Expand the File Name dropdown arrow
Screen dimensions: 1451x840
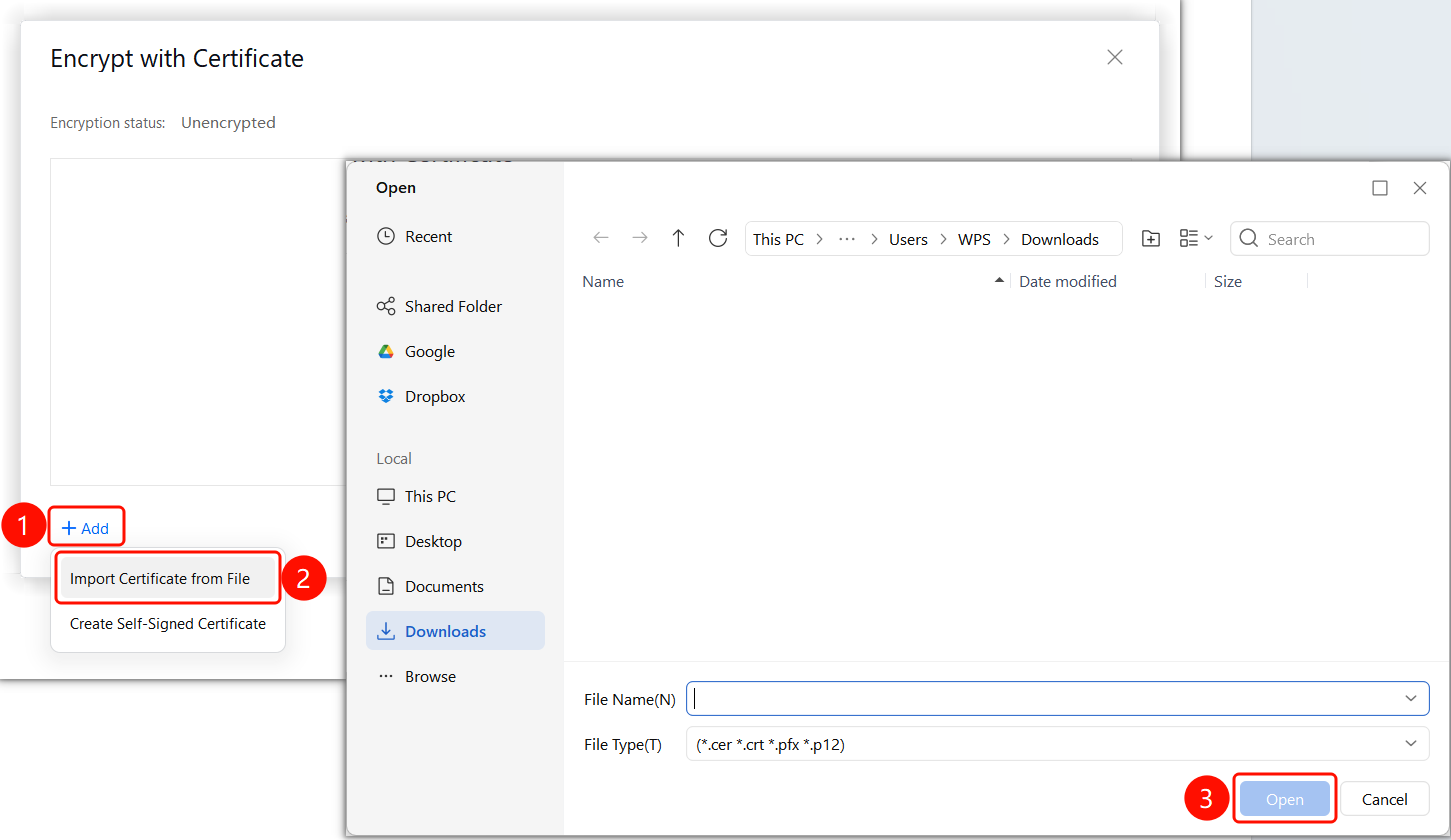tap(1411, 699)
